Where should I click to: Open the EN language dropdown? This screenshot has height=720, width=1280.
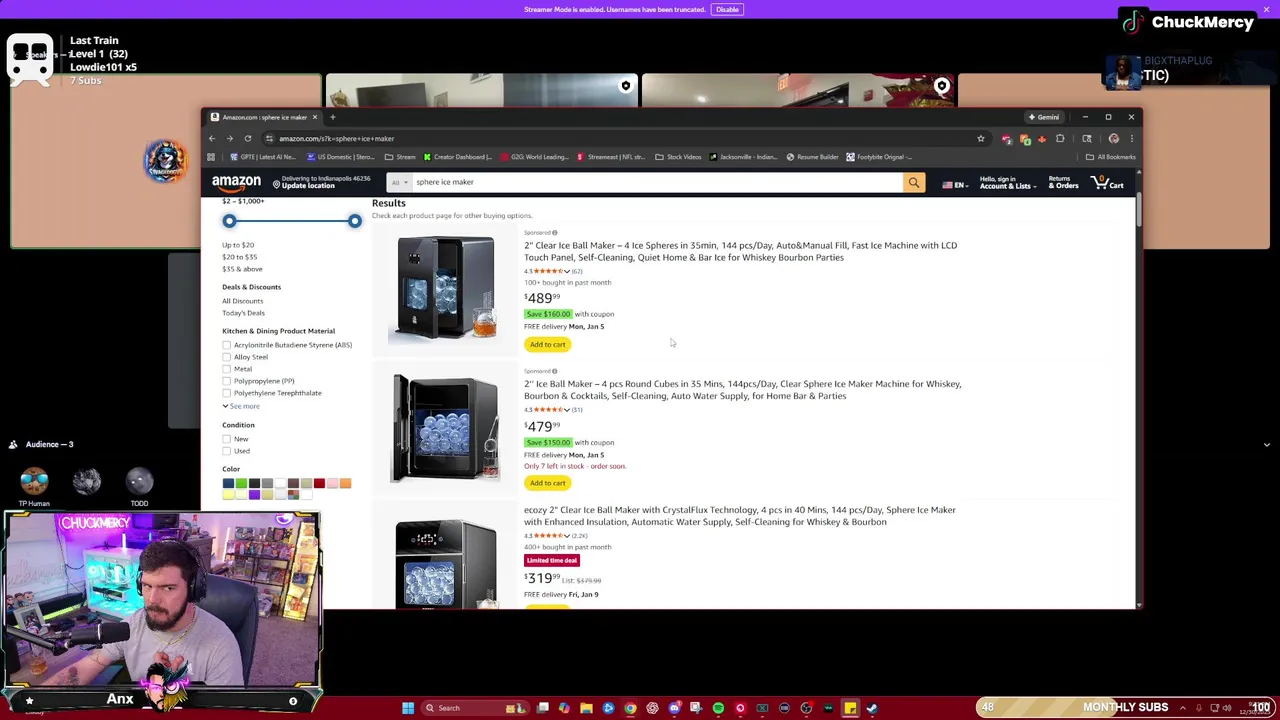coord(954,185)
